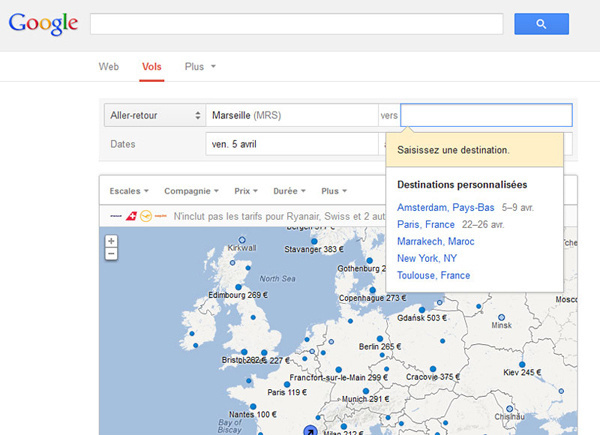Screen dimensions: 600x435
Task: Choose Amsterdam, Pays-Bas destination suggestion
Action: point(446,207)
